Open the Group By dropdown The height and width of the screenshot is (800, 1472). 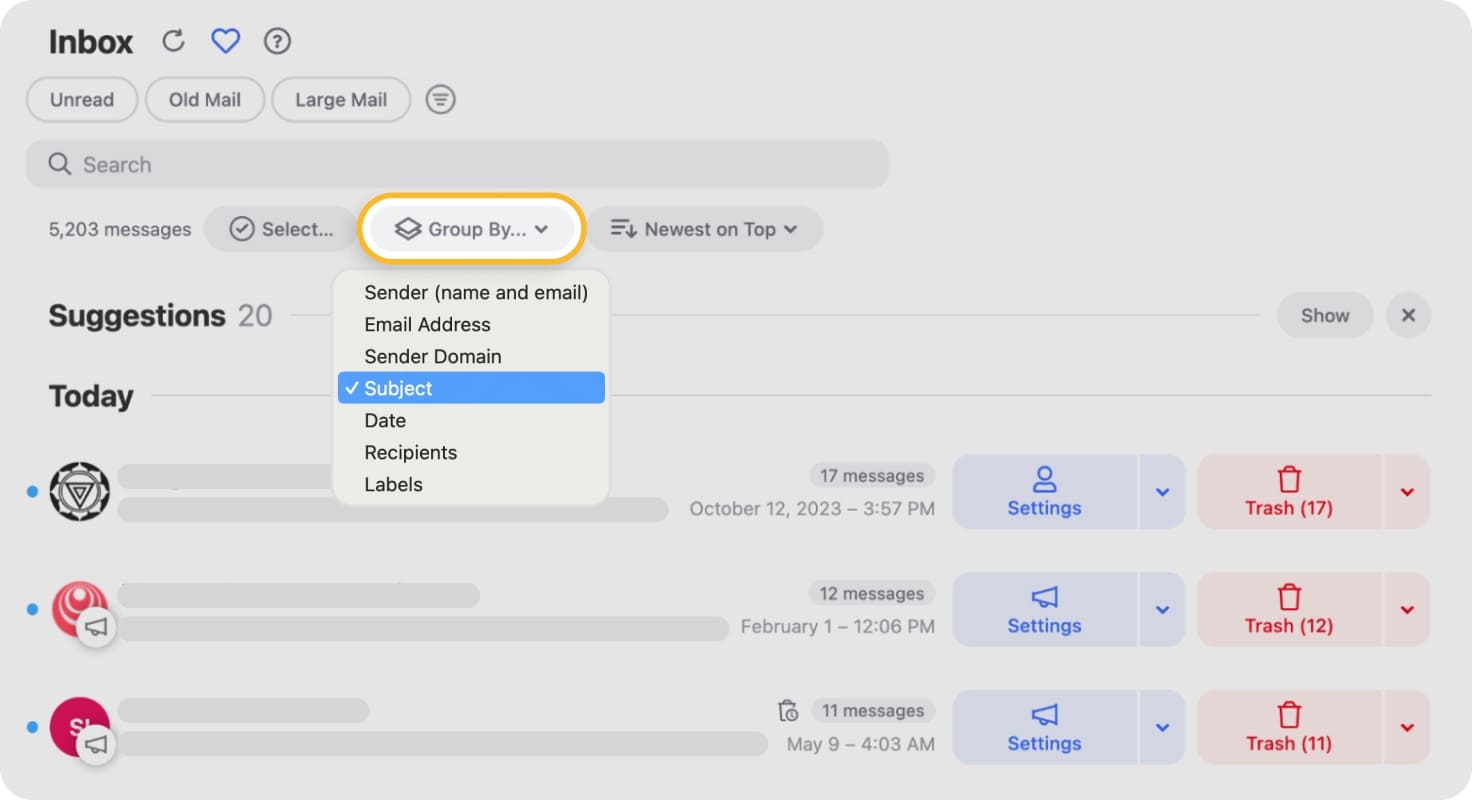[473, 229]
